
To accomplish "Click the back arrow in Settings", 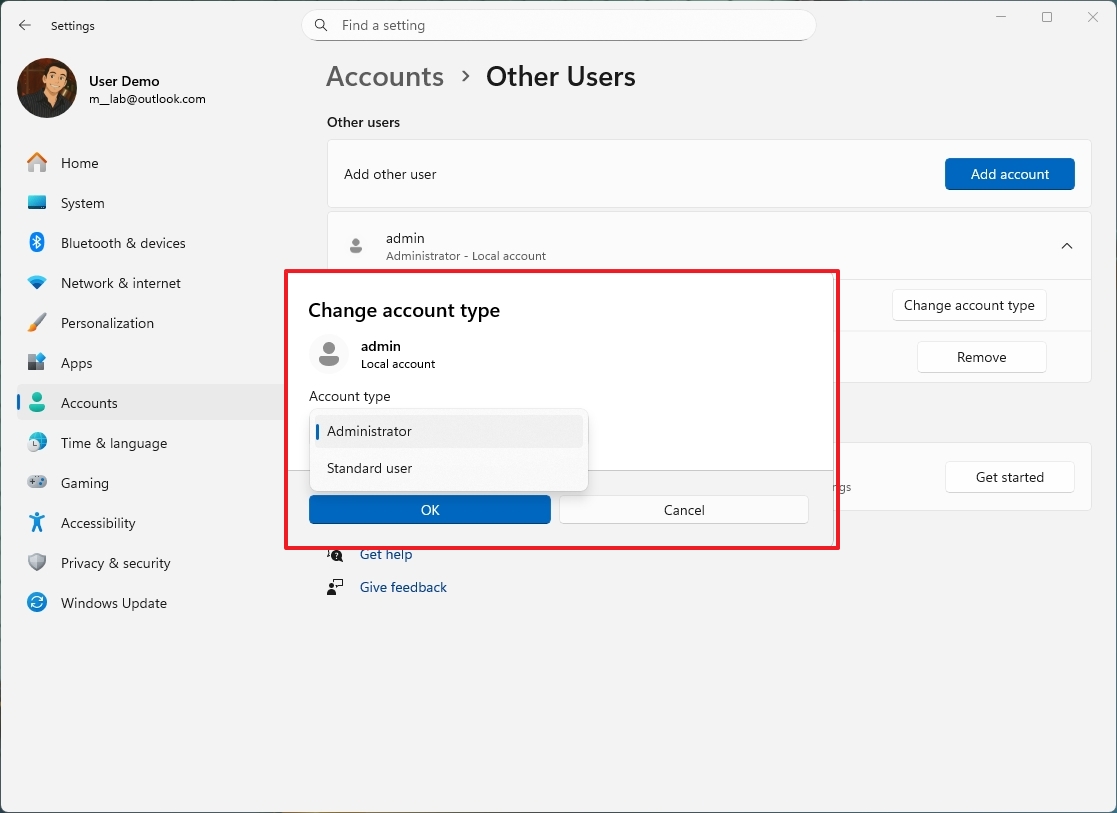I will pyautogui.click(x=24, y=25).
